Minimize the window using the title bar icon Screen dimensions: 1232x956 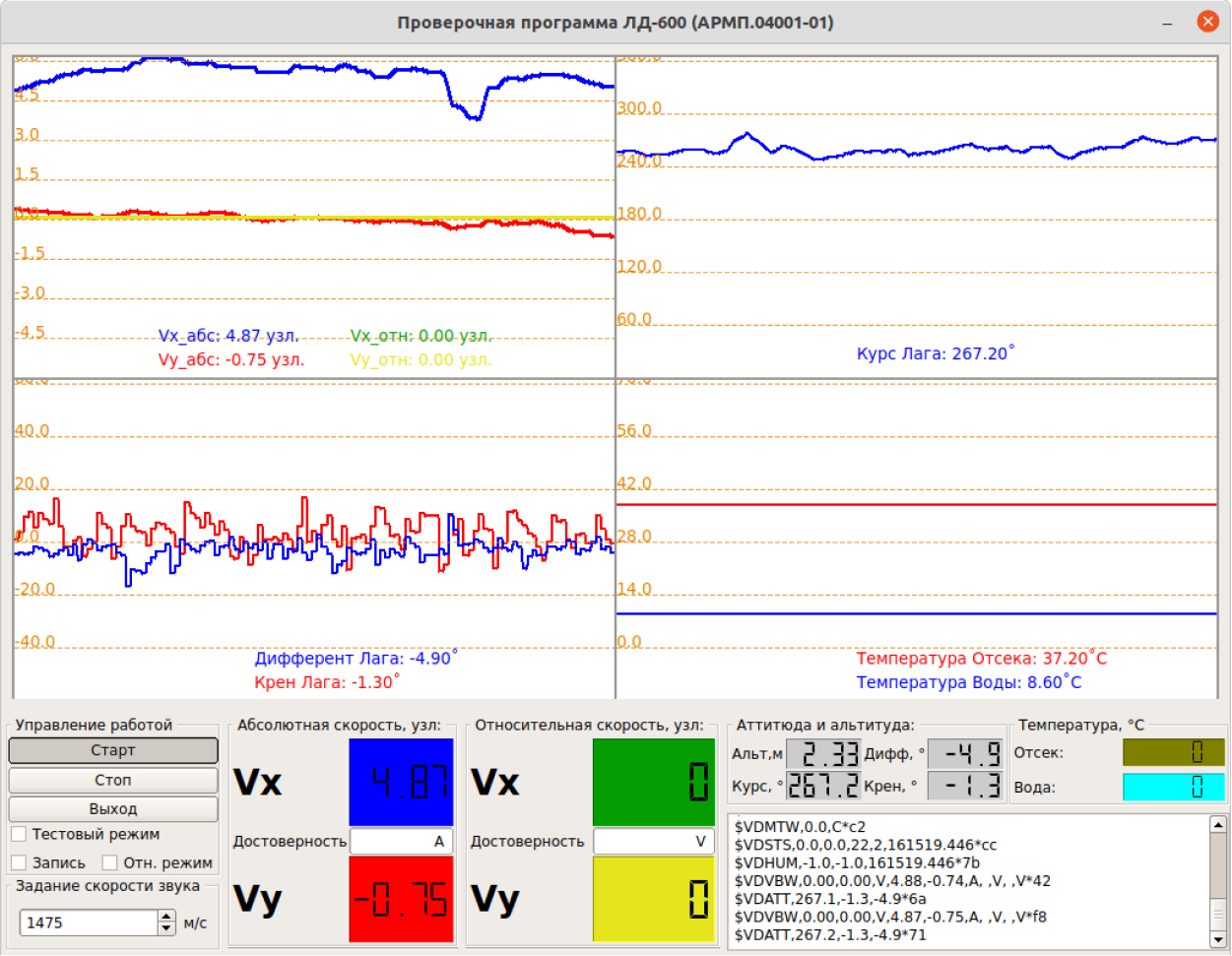tap(1167, 22)
